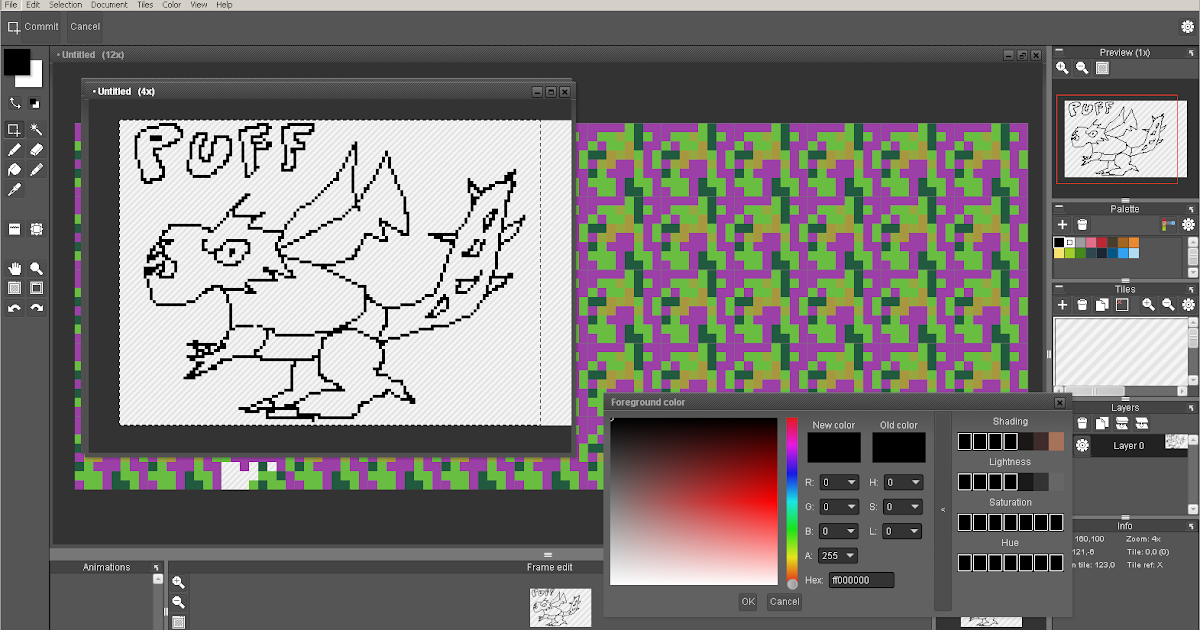Click the Cancel button in top toolbar
The image size is (1200, 630).
point(85,27)
